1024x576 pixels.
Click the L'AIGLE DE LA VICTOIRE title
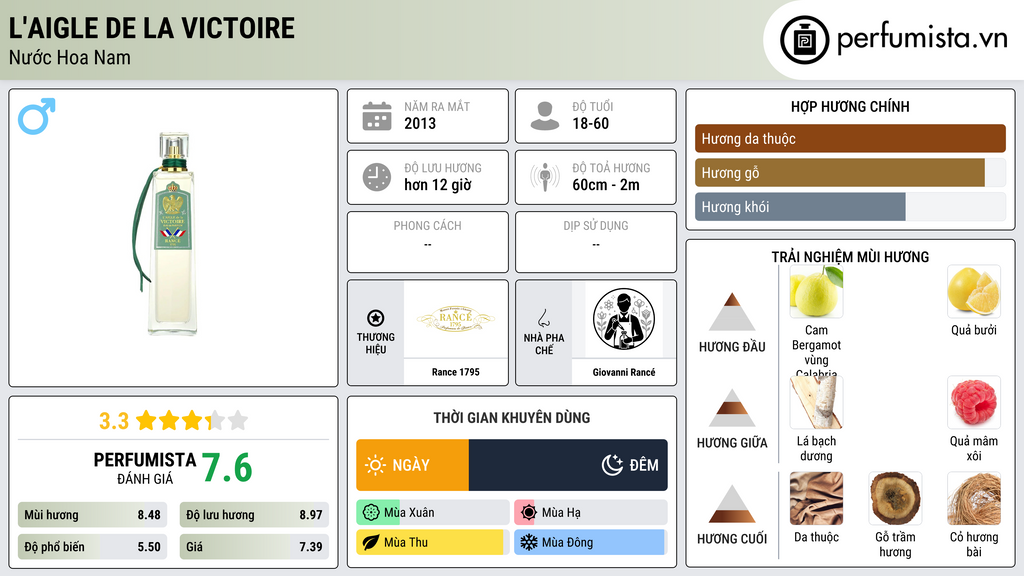click(x=152, y=28)
